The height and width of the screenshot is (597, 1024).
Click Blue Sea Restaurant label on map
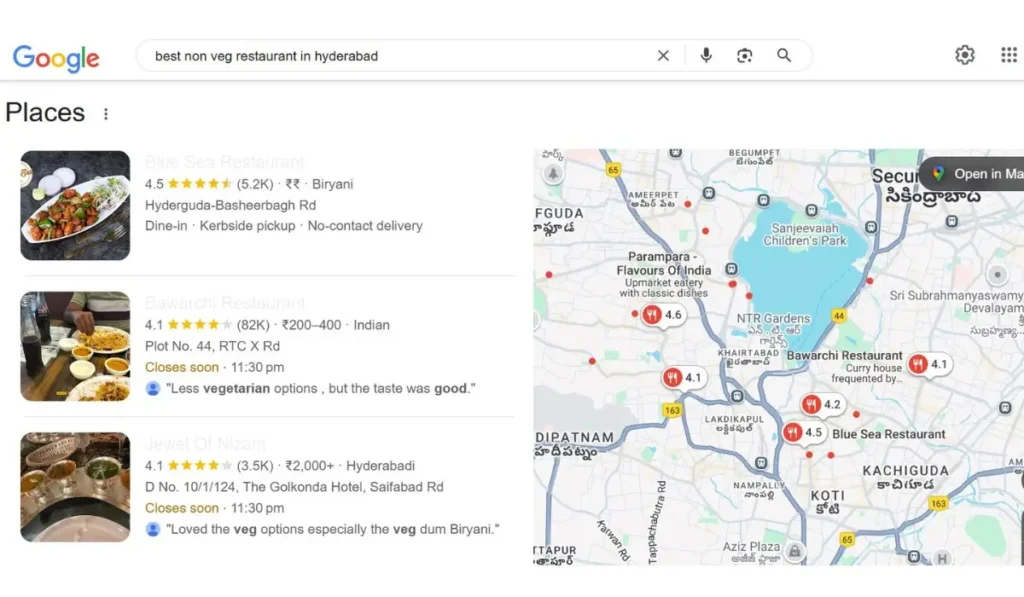click(x=889, y=434)
